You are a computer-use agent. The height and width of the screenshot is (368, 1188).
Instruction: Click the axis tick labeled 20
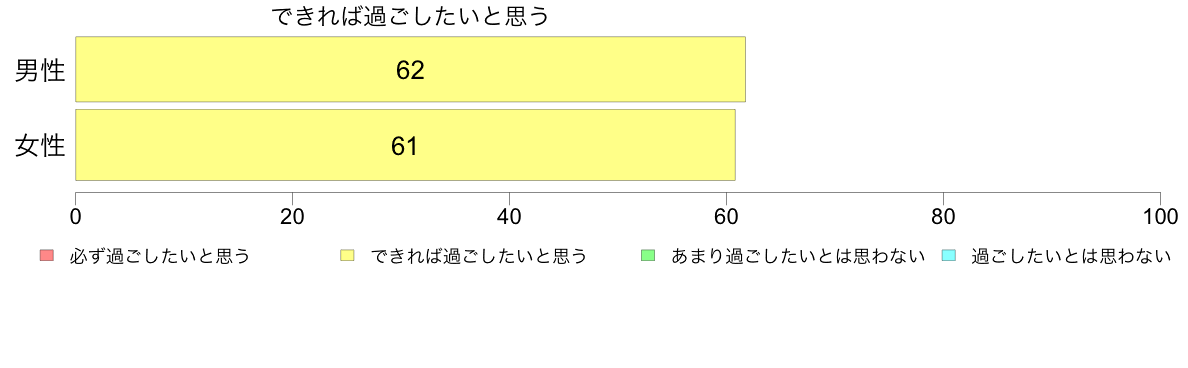click(292, 216)
